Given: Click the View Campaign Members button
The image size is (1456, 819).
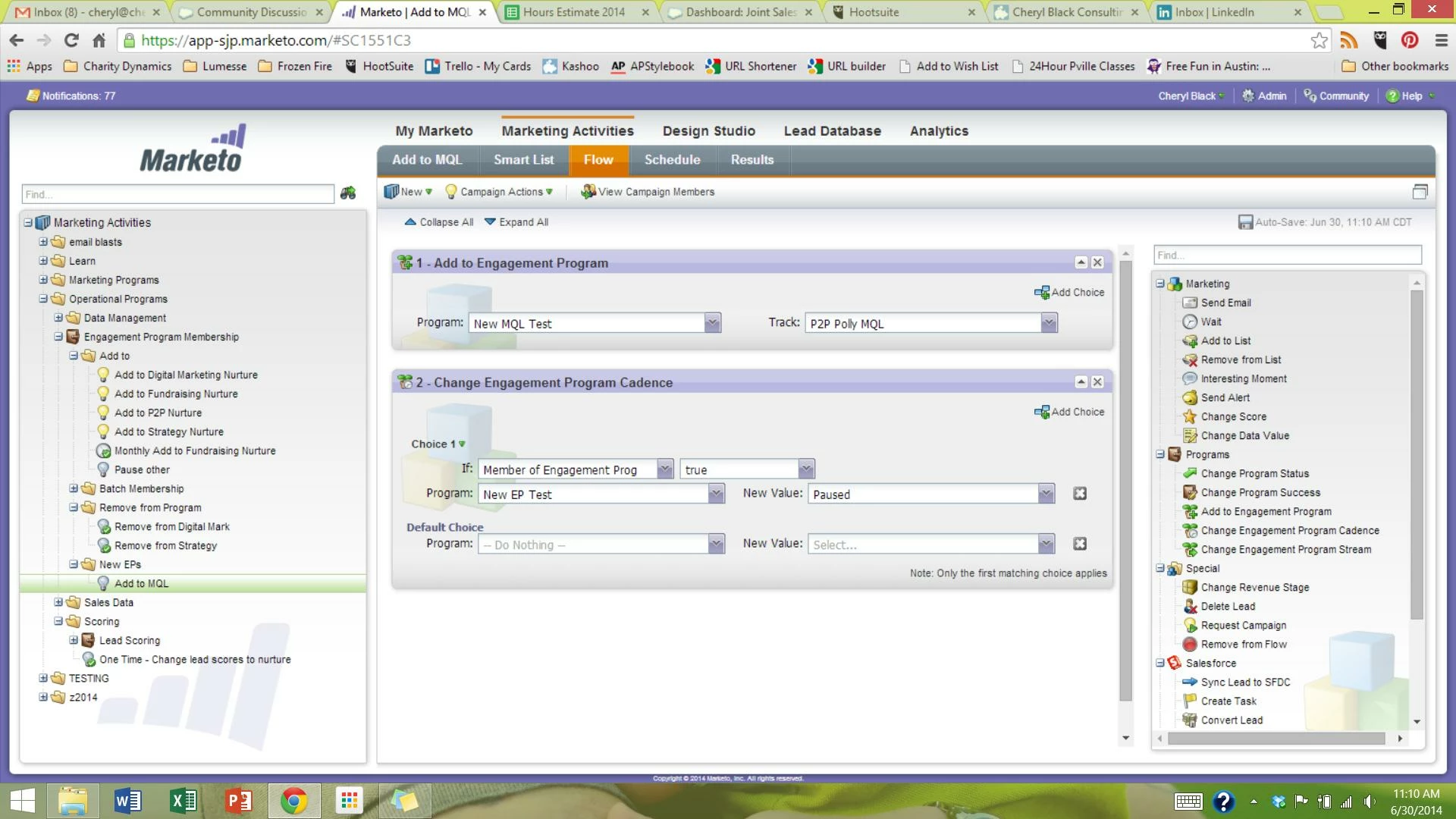Looking at the screenshot, I should click(648, 192).
